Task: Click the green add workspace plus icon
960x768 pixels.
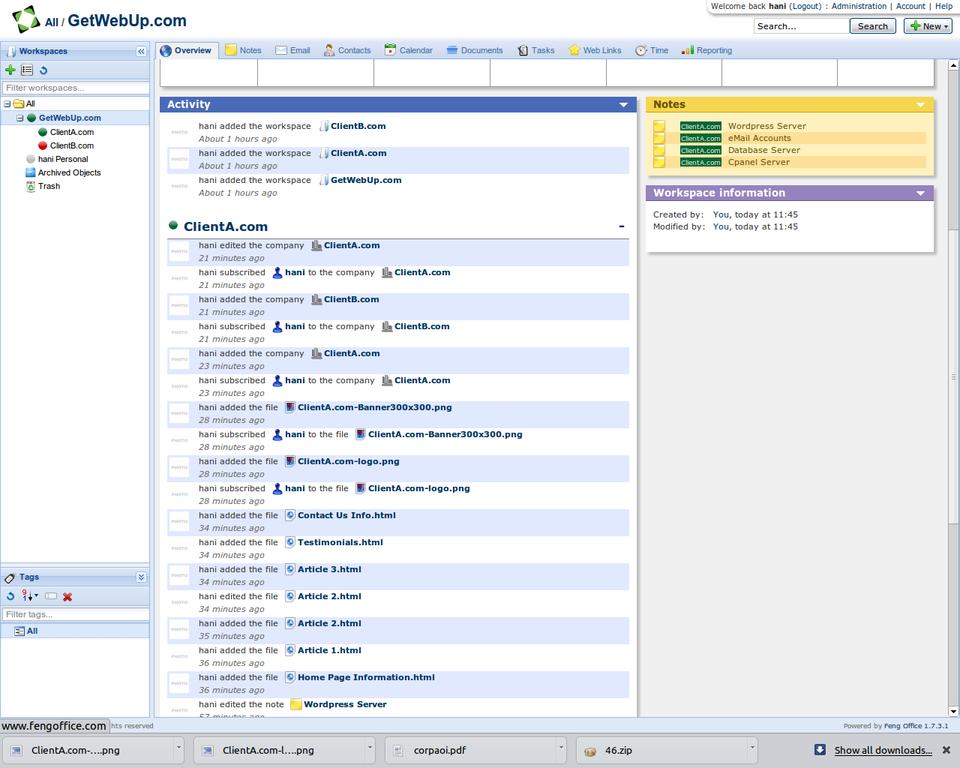Action: (10, 70)
